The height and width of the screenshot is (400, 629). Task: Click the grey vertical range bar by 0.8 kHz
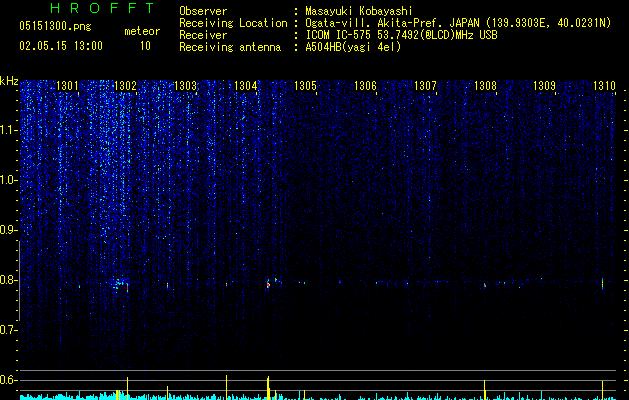19,280
